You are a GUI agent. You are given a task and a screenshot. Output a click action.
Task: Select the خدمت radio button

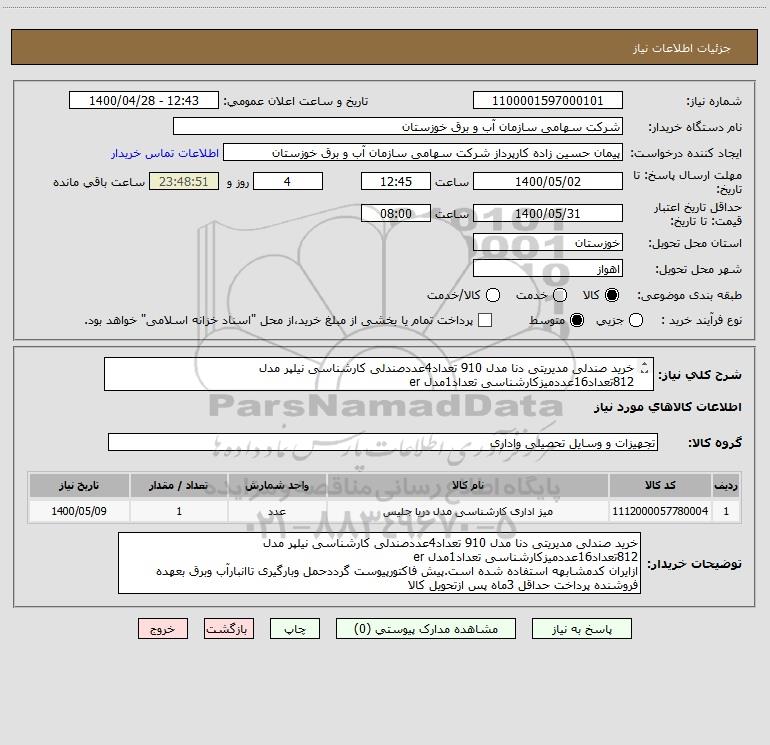560,295
